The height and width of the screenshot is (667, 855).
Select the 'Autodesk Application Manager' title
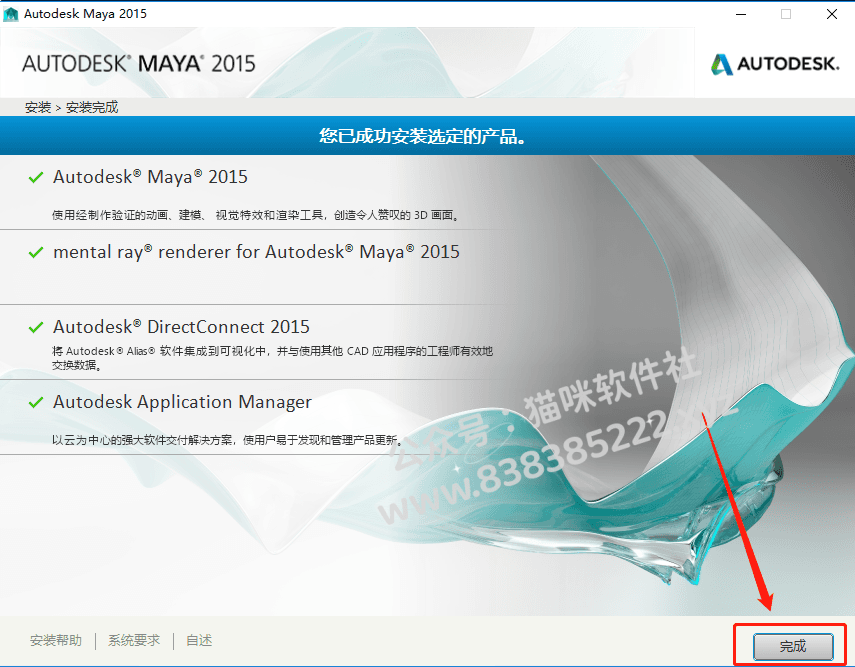(x=182, y=402)
